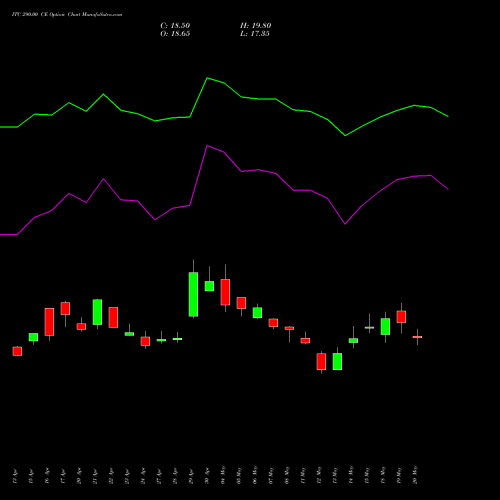Click the 20 May date label on the axis
This screenshot has width=500, height=500.
click(415, 475)
